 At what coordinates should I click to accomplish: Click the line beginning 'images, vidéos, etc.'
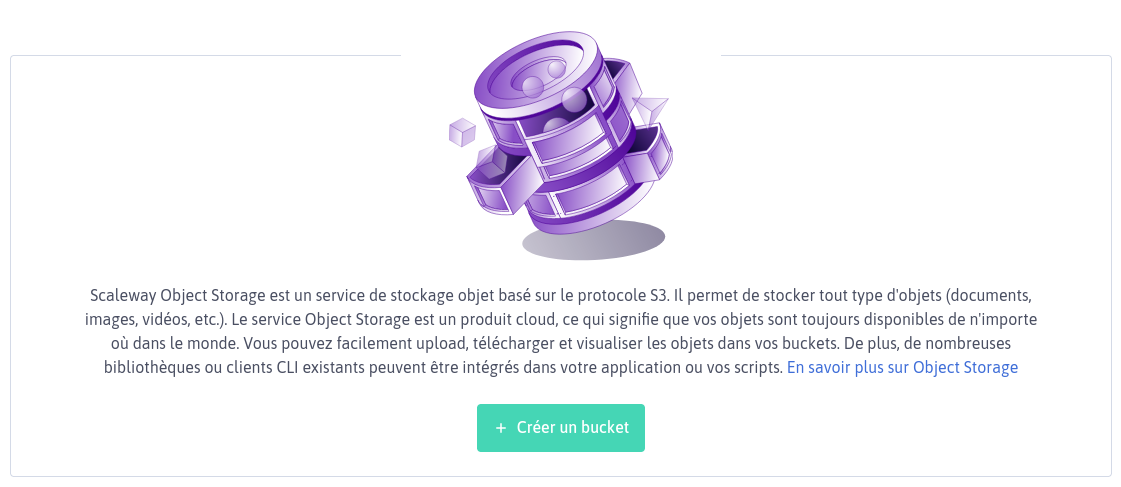(560, 319)
